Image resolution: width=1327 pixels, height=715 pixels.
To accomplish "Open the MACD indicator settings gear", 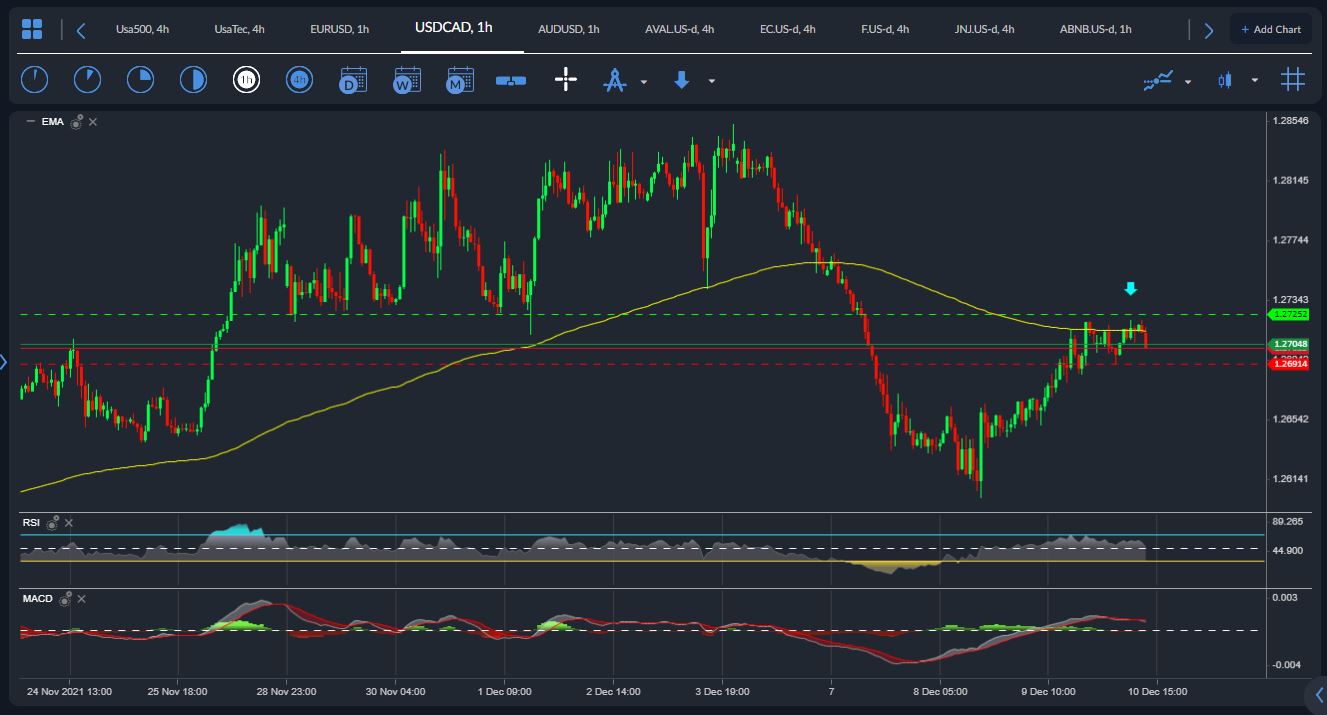I will coord(64,600).
